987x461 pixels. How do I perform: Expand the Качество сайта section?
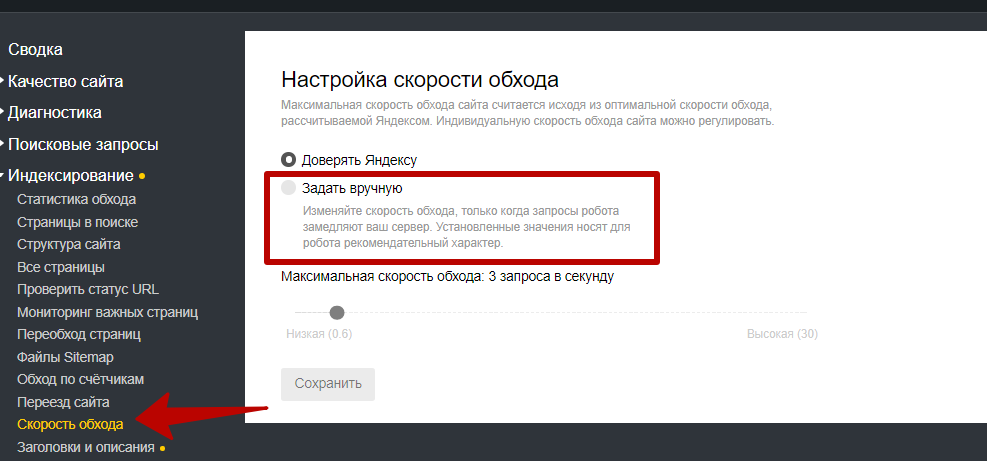(65, 81)
